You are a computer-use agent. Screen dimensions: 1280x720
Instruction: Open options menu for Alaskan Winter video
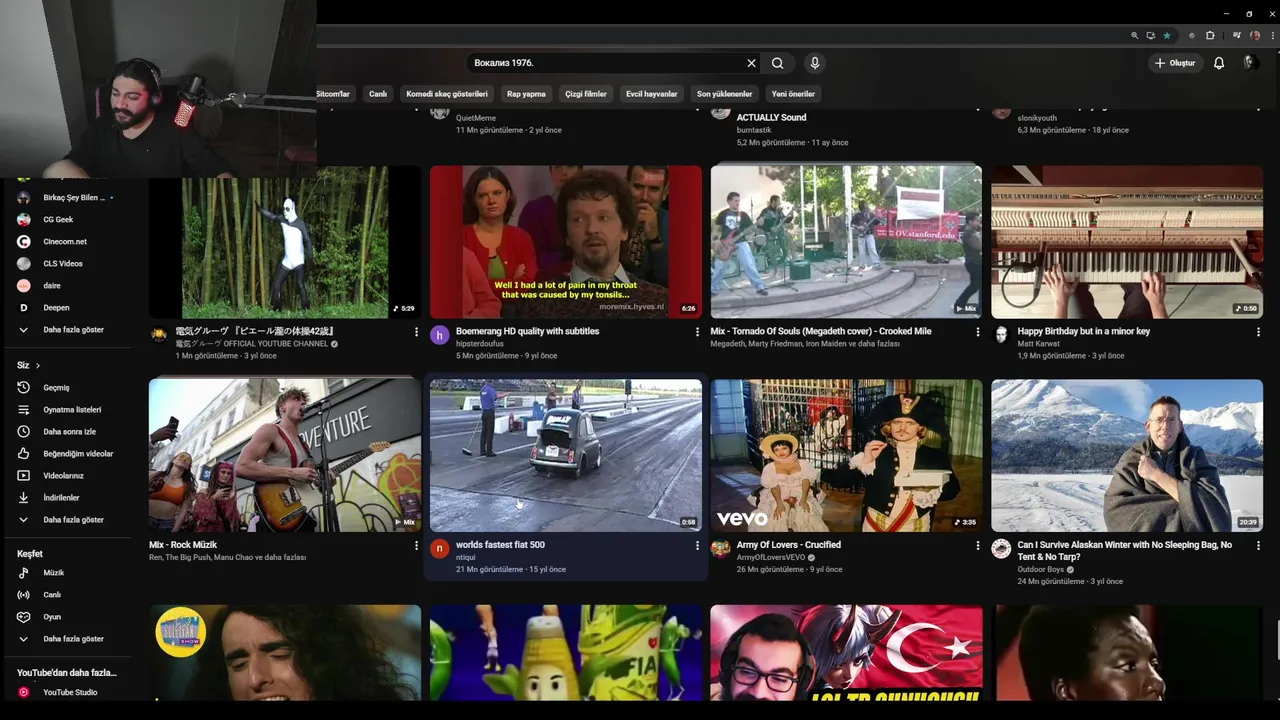(x=1258, y=546)
